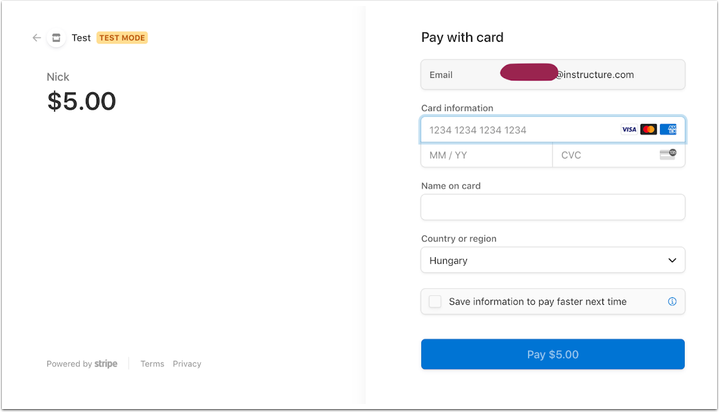Click the dropdown chevron next to Hungary

click(x=672, y=260)
